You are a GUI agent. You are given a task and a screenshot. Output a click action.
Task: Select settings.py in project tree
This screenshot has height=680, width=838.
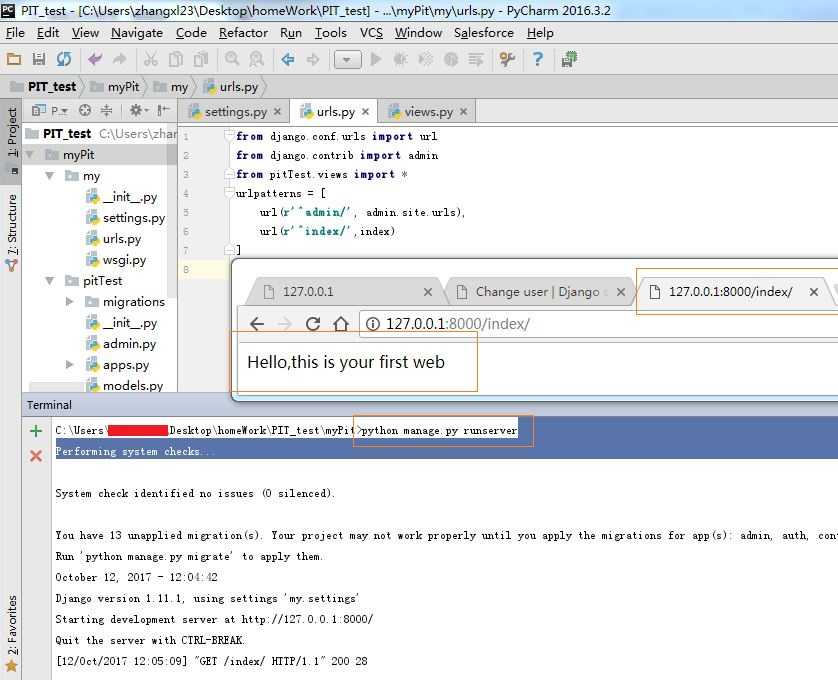tap(126, 218)
